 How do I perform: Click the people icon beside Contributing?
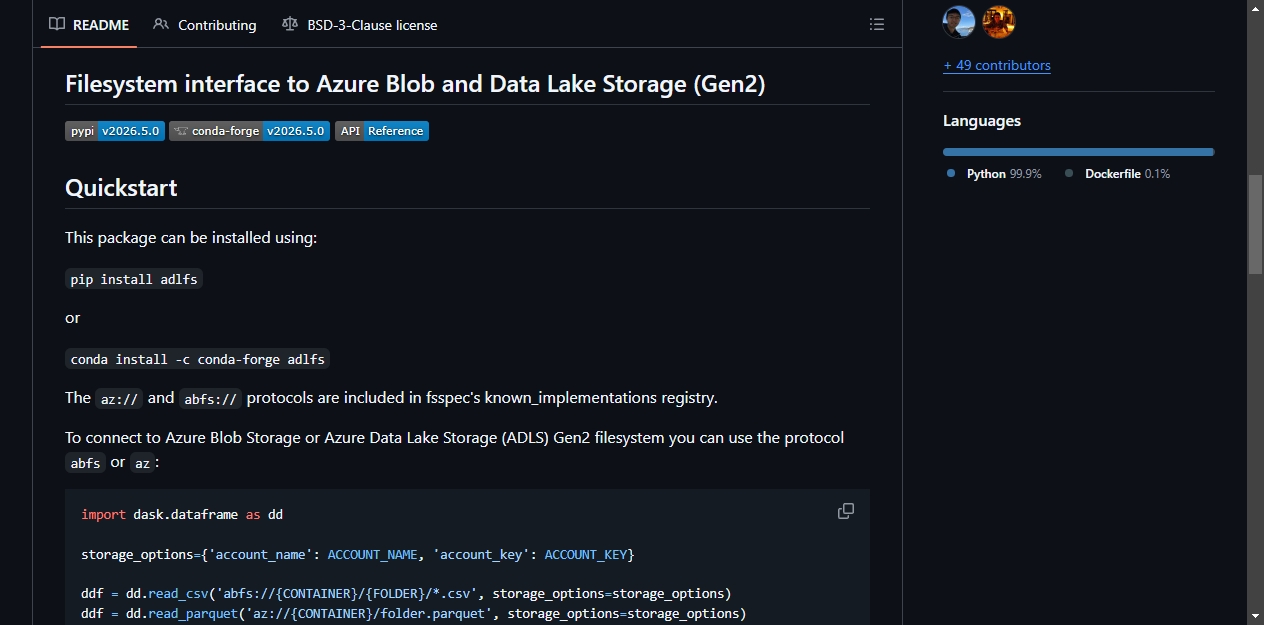click(x=161, y=25)
